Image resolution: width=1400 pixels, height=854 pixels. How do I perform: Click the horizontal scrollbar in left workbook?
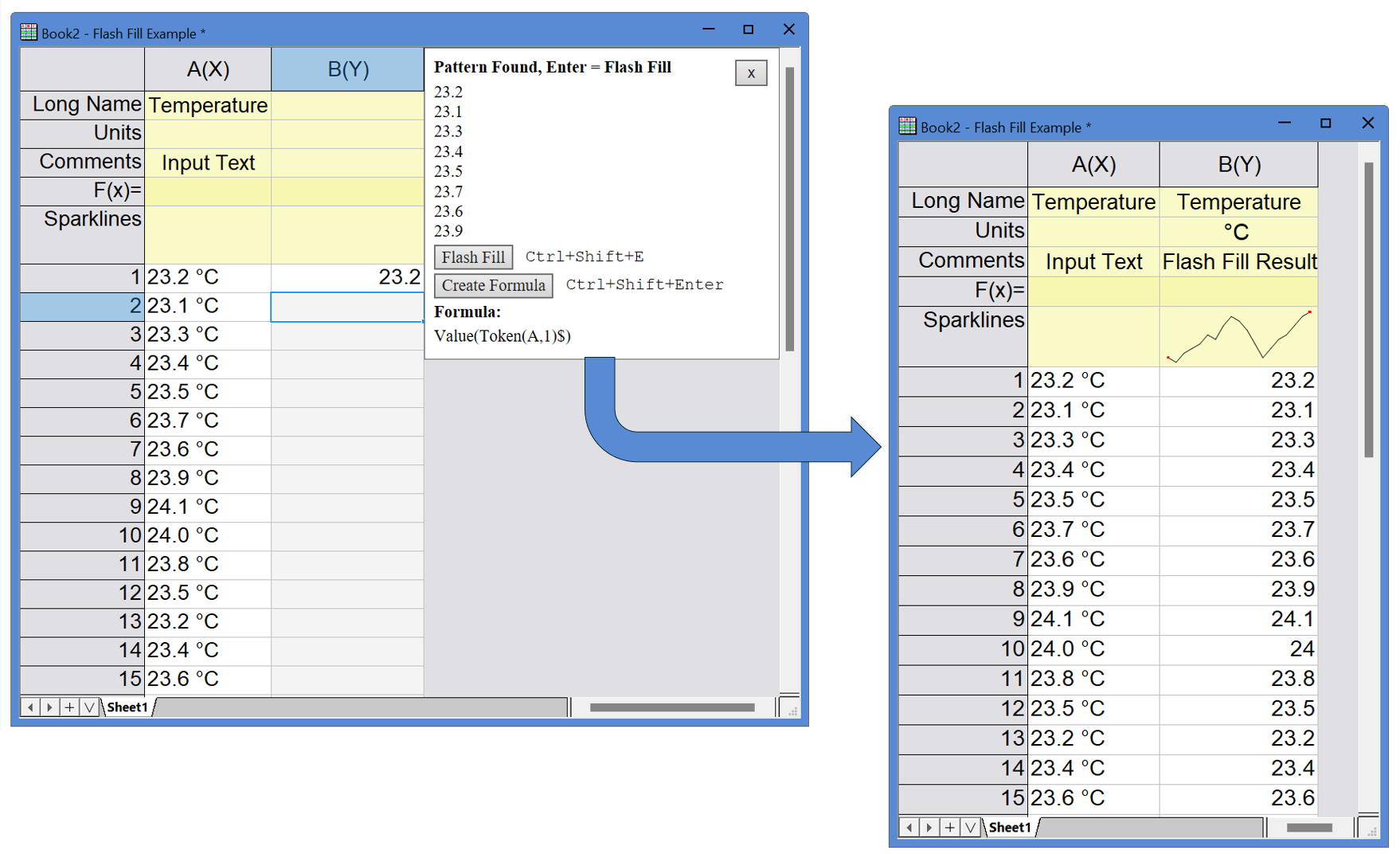(671, 707)
